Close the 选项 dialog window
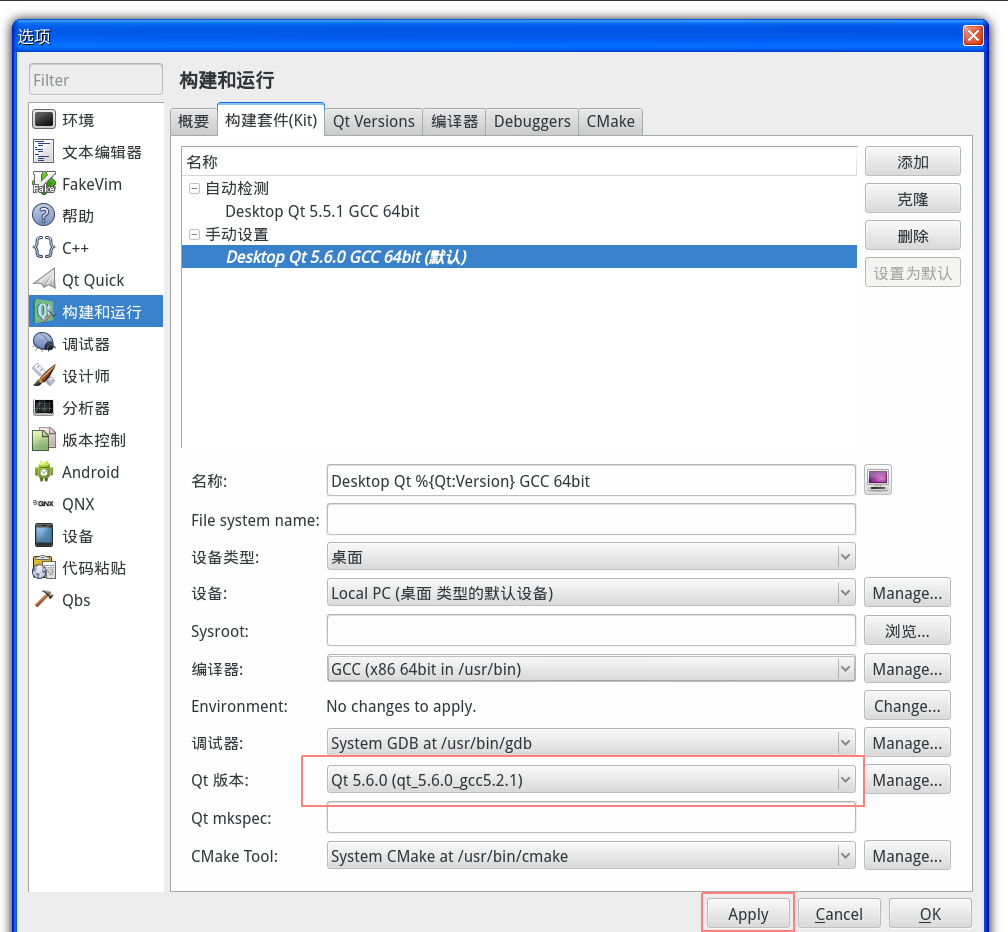 point(973,35)
